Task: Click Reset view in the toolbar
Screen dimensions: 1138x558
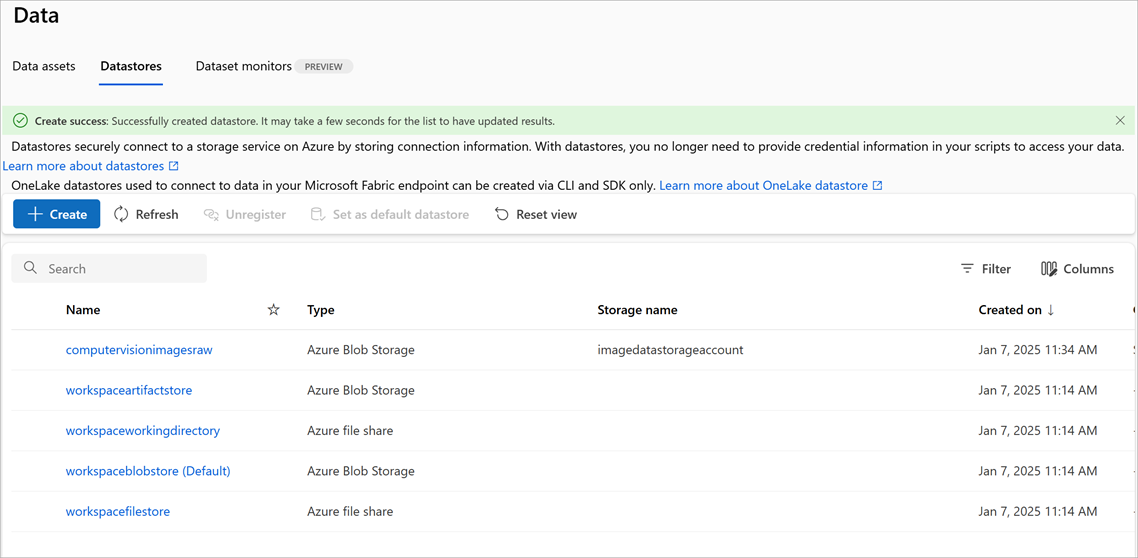Action: [x=536, y=214]
